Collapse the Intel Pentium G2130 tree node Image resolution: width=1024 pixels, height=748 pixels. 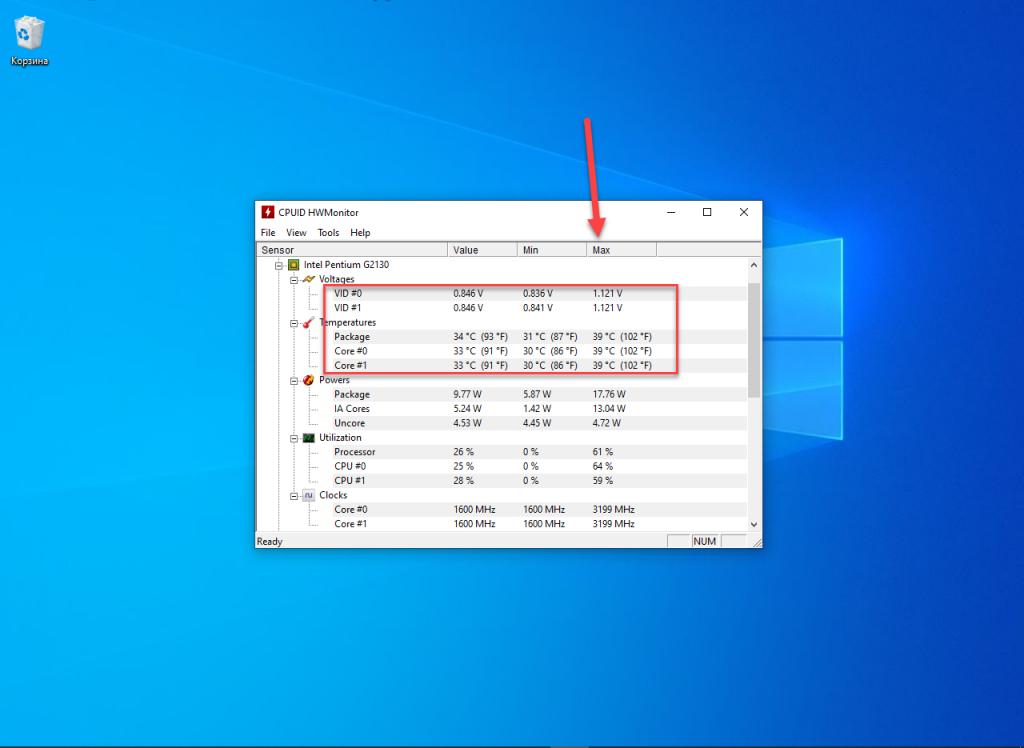[x=278, y=265]
